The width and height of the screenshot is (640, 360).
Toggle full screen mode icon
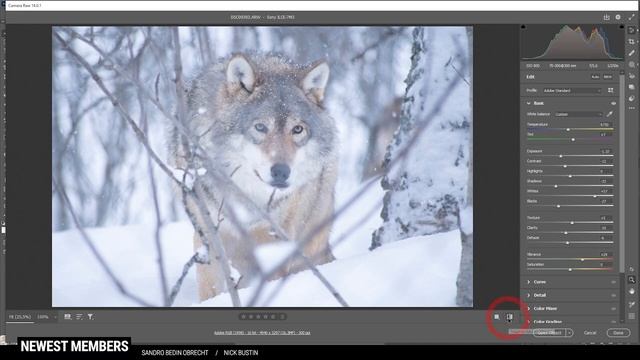coord(632,17)
